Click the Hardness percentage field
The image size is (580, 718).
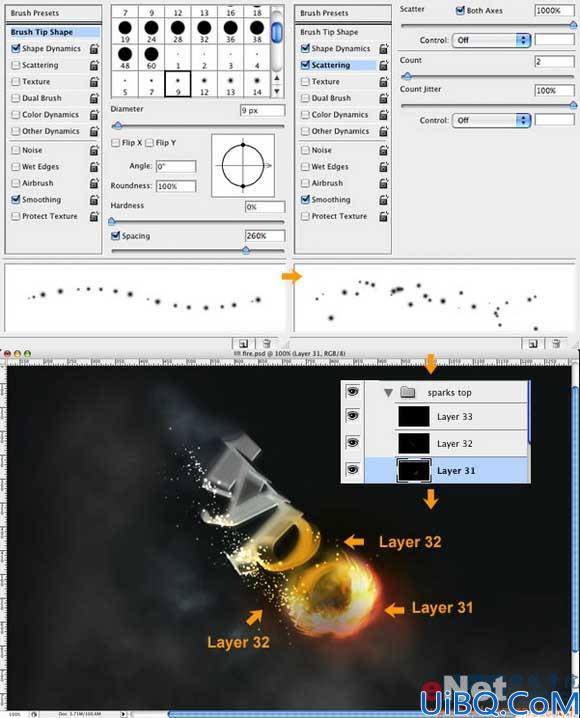(265, 207)
